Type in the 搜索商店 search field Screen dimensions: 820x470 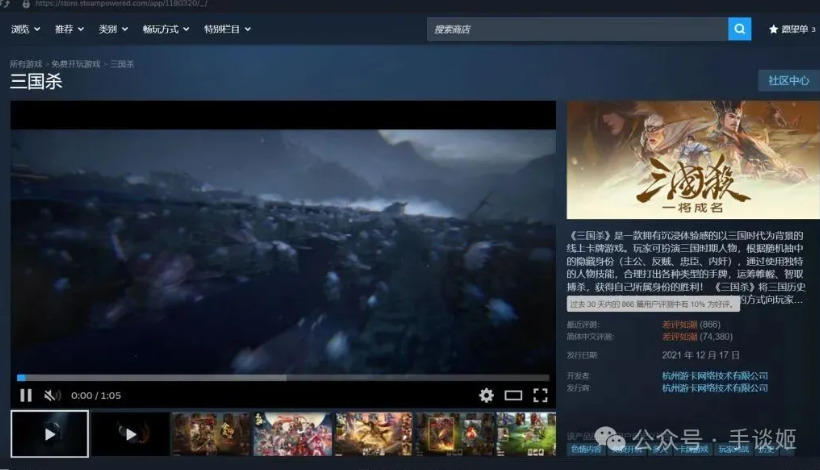point(577,29)
